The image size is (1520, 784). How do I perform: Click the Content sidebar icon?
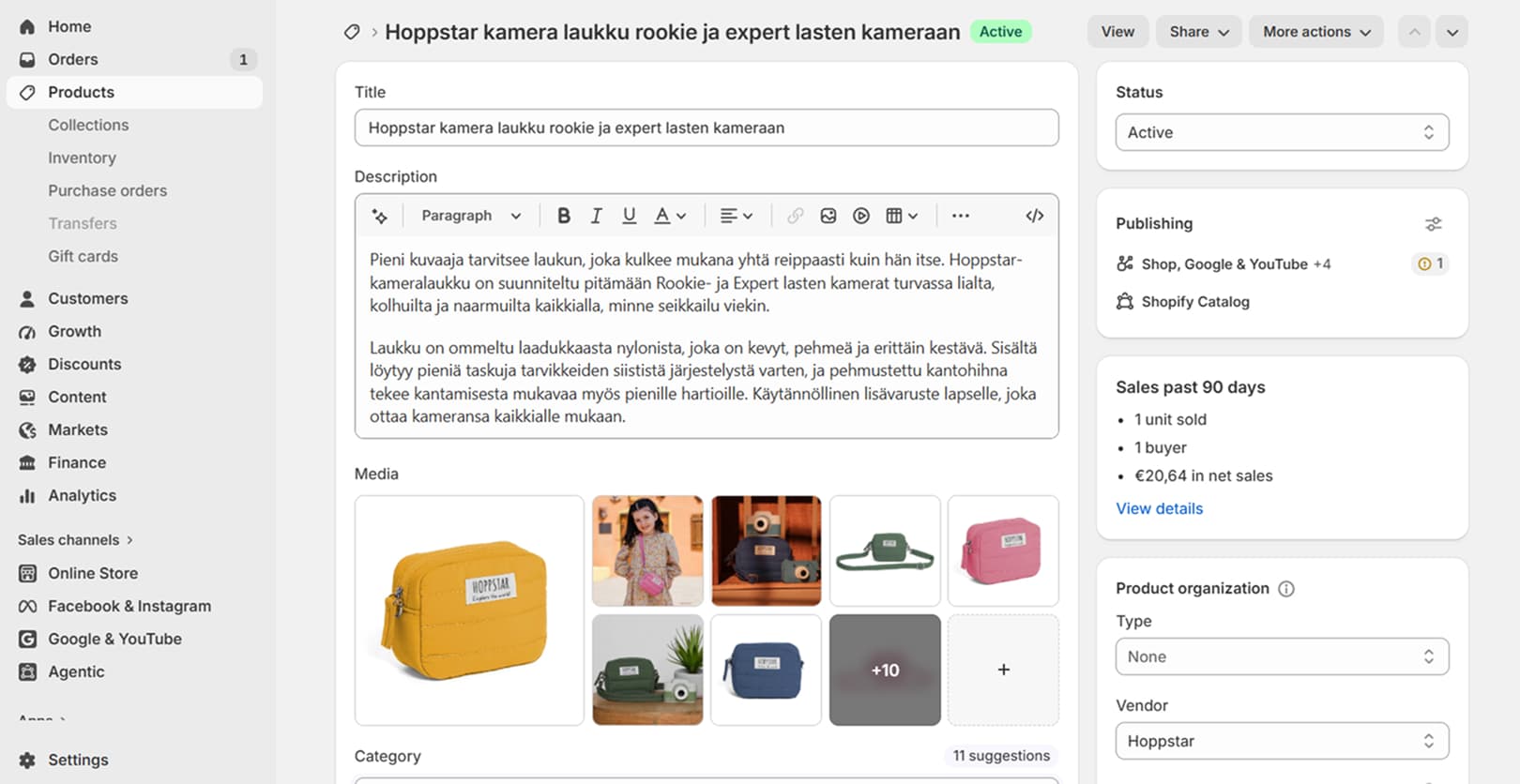27,397
